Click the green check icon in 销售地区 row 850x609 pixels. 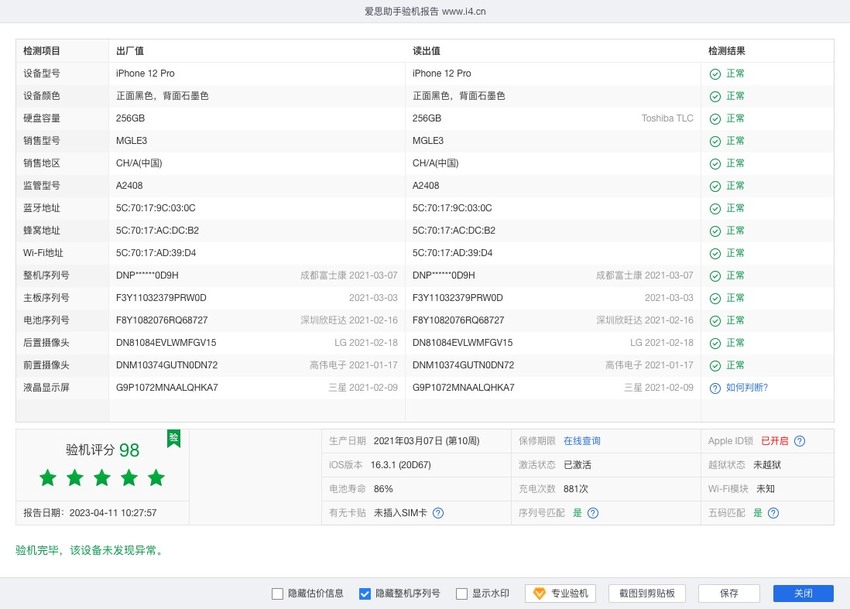pos(715,164)
